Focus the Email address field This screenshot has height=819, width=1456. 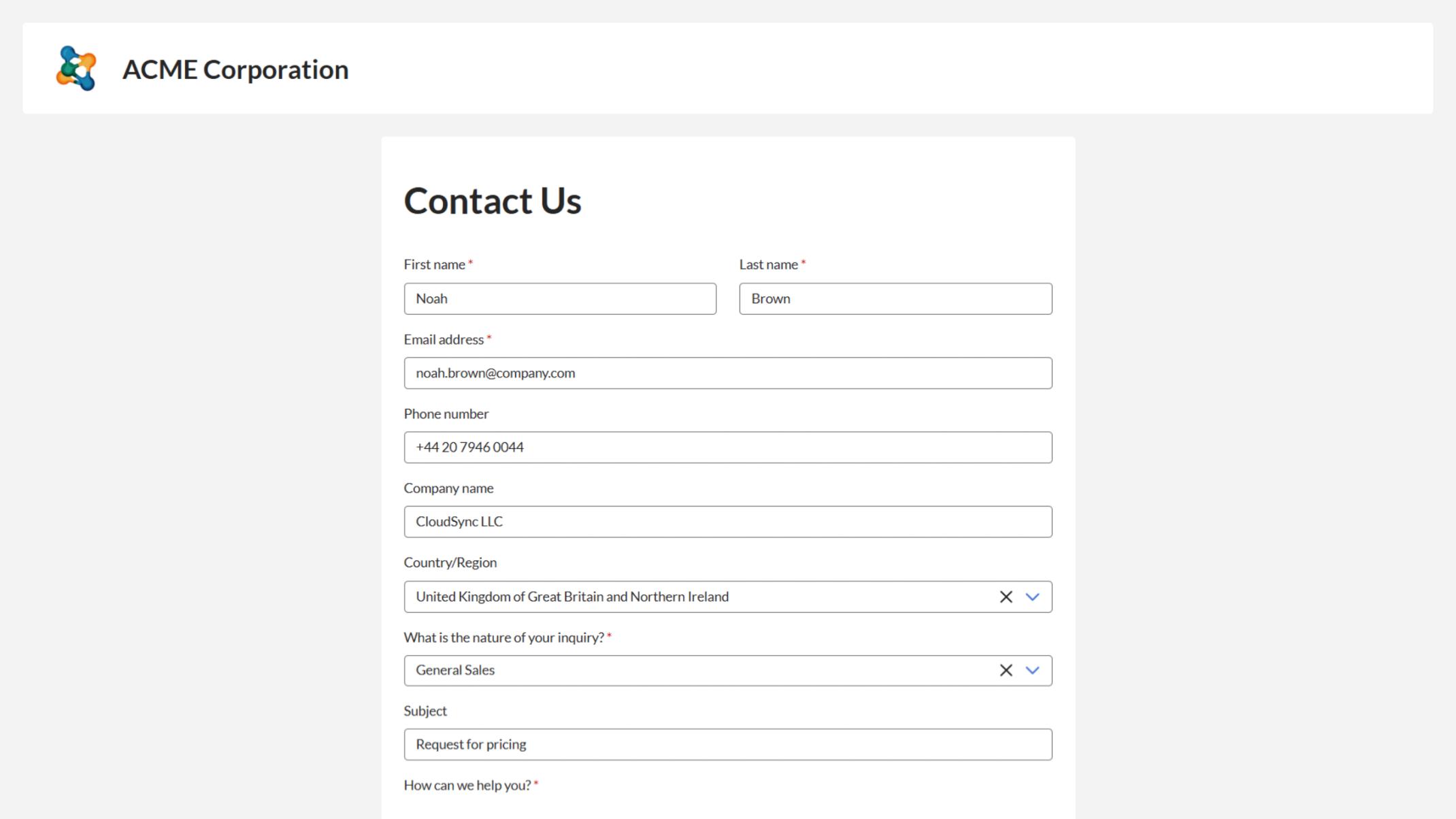(x=728, y=373)
